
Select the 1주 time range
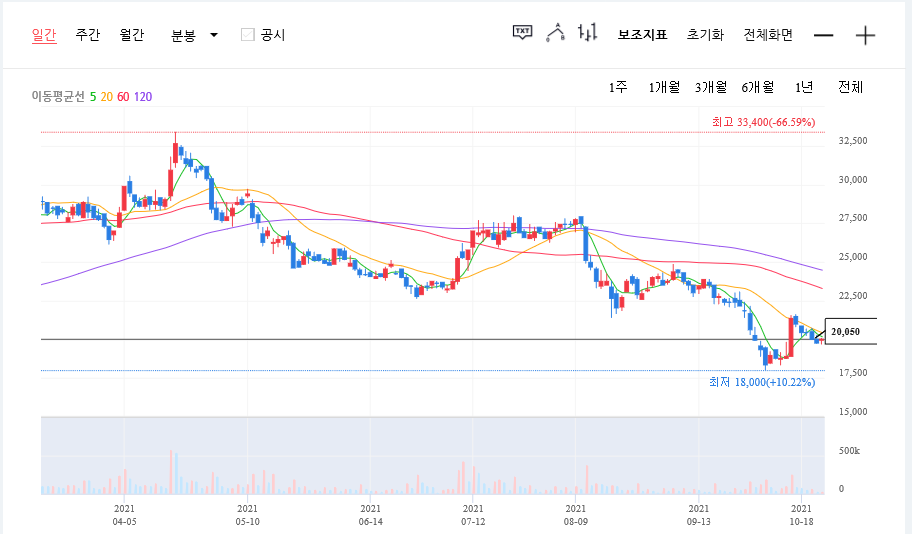618,87
